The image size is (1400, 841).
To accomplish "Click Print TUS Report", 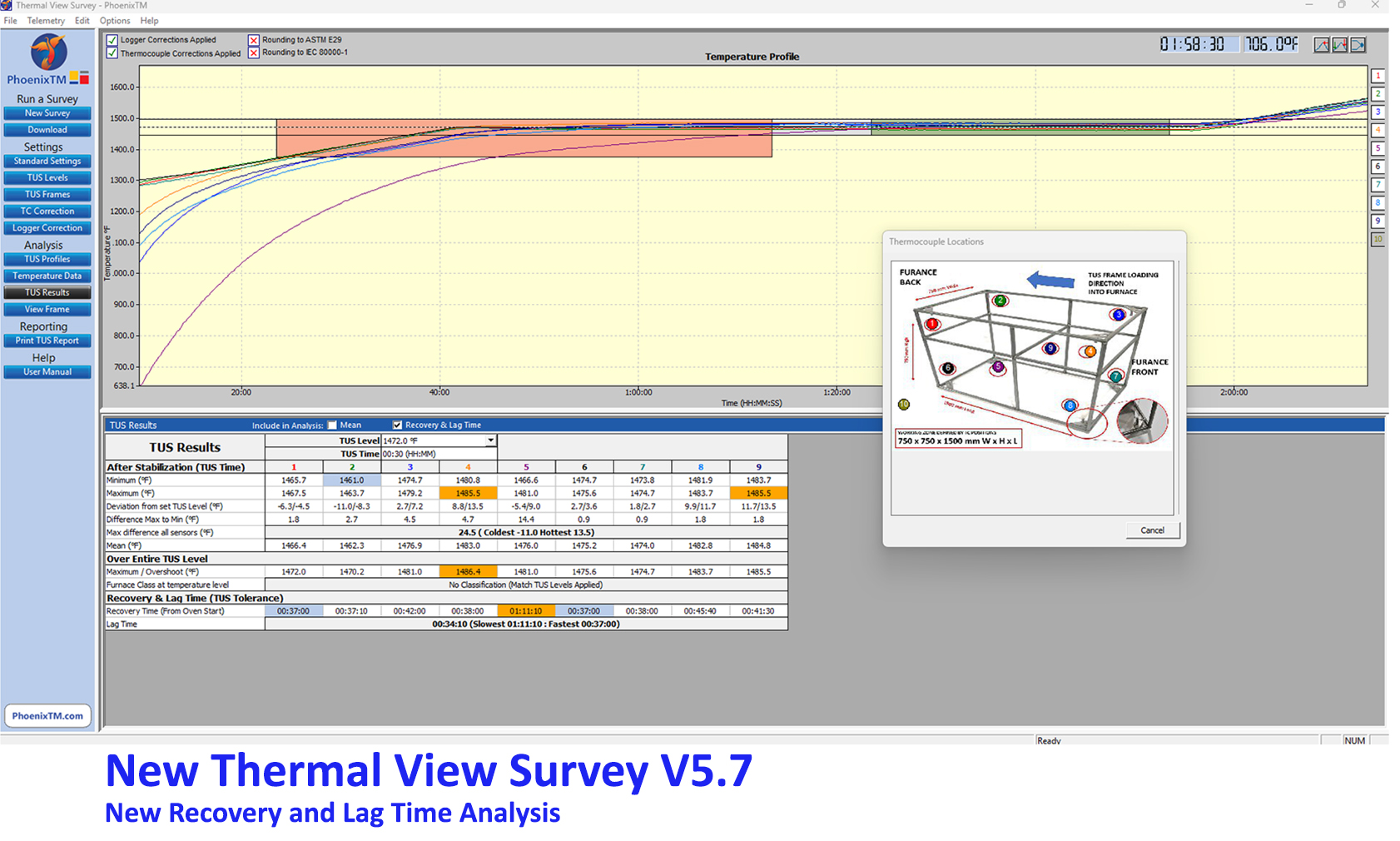I will pos(47,340).
